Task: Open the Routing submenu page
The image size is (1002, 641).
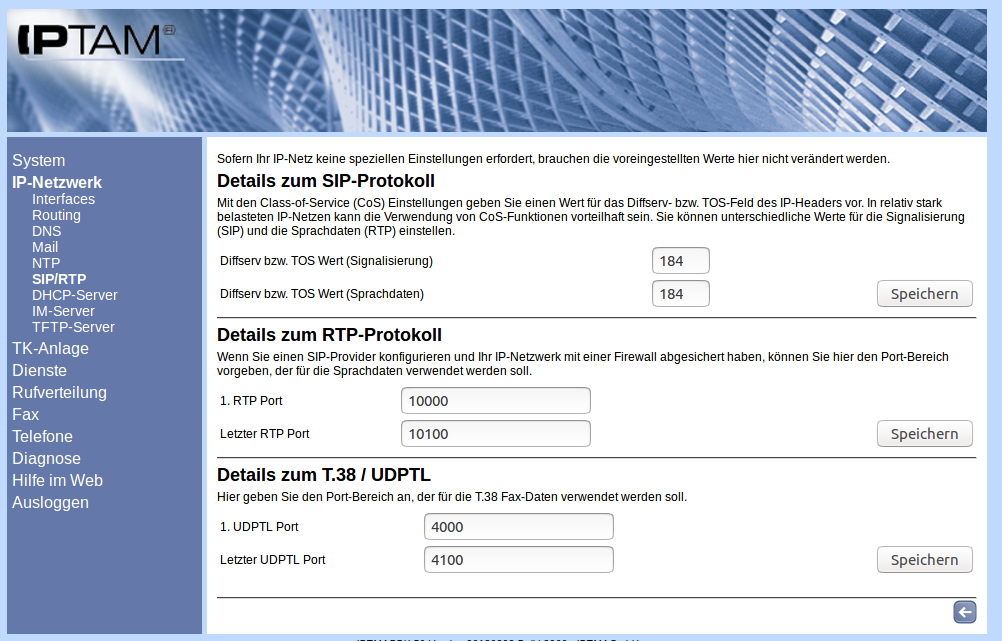Action: tap(56, 215)
